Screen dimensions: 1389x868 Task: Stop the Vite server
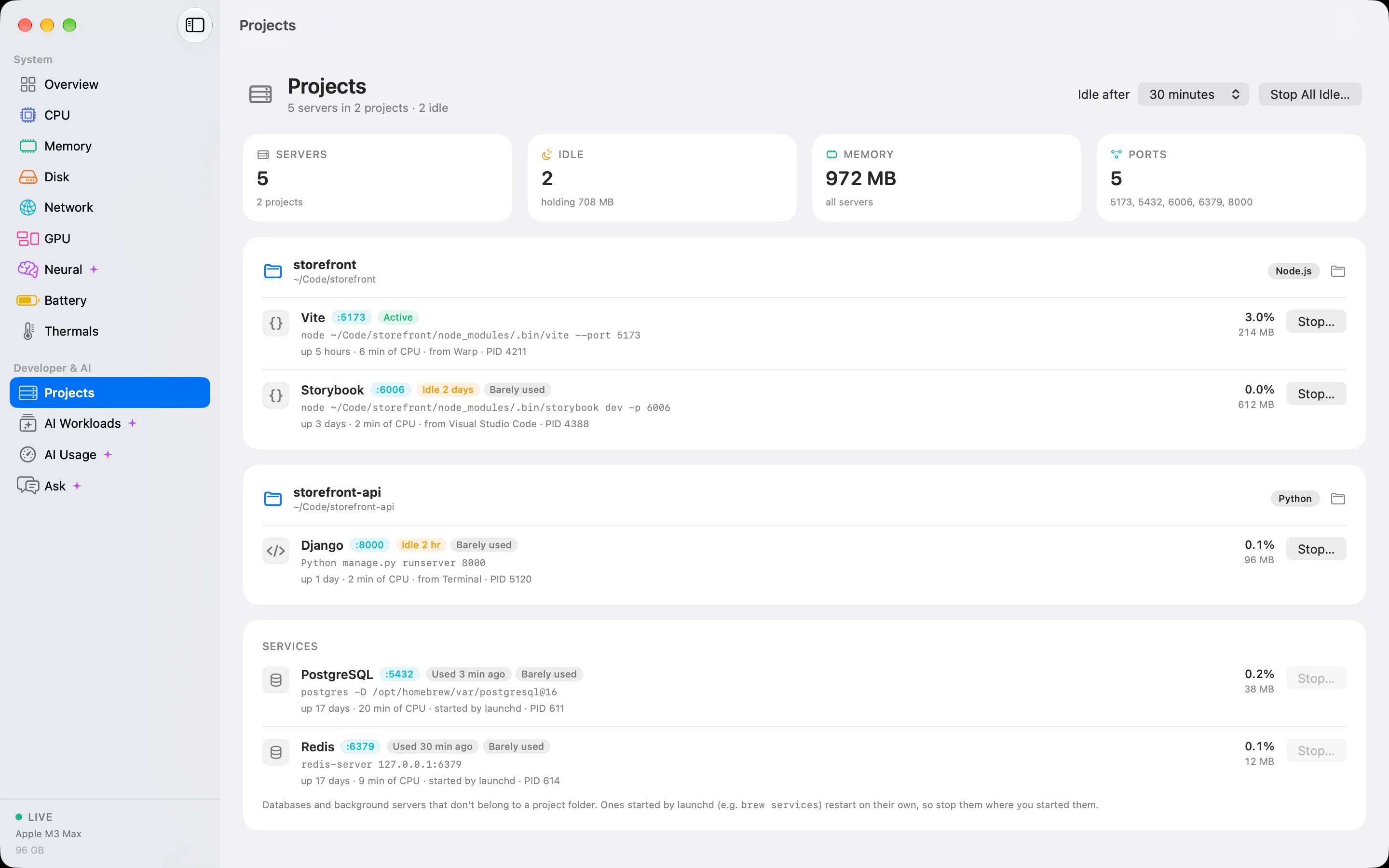1316,322
